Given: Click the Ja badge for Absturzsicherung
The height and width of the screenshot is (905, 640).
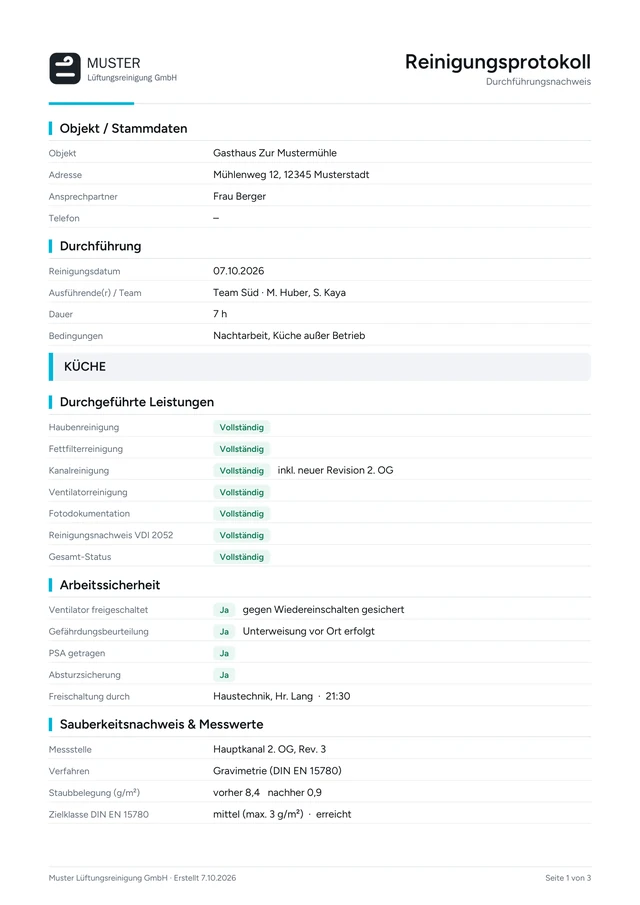Looking at the screenshot, I should [224, 675].
